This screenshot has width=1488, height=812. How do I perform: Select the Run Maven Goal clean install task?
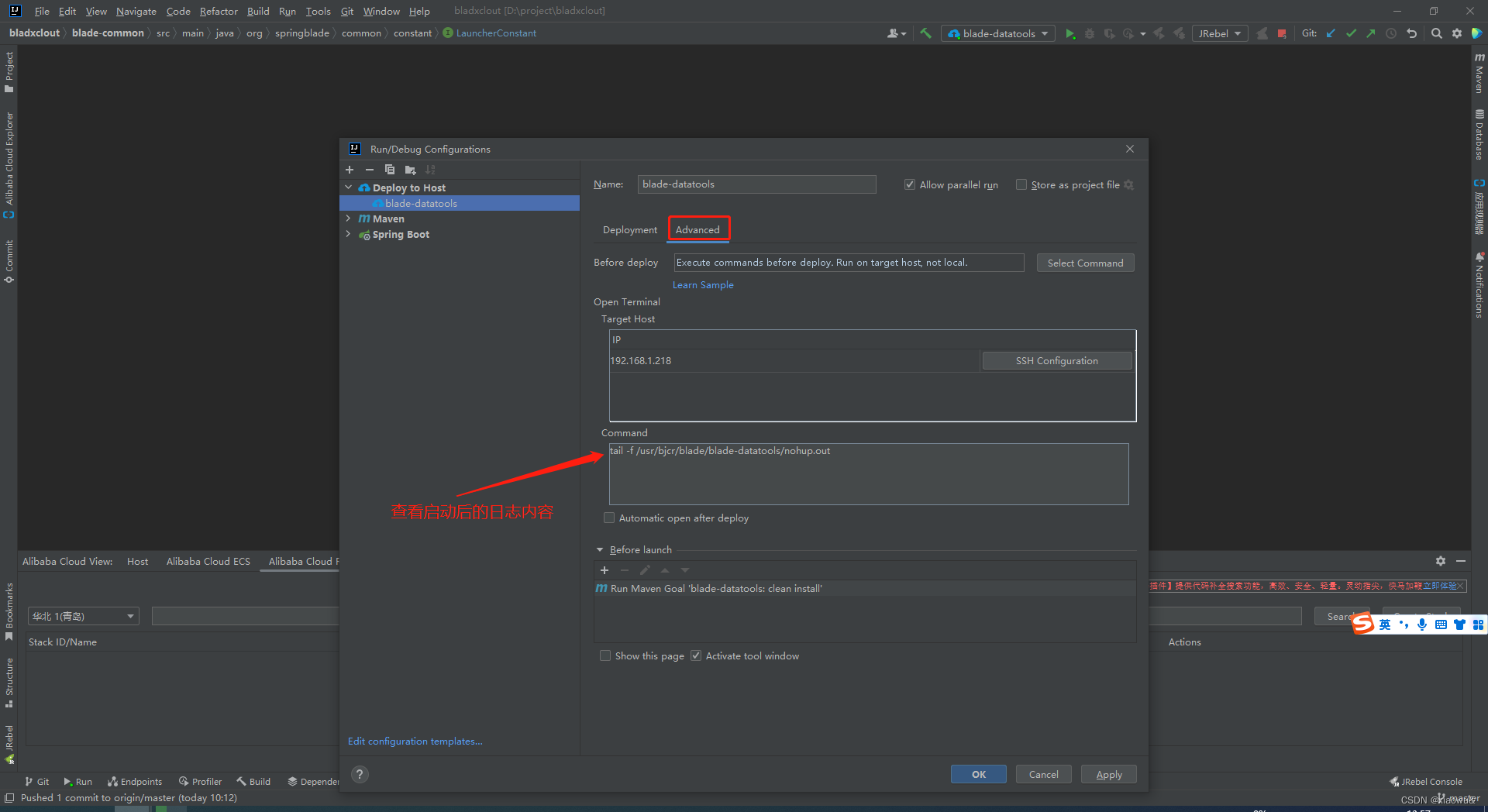pos(865,588)
